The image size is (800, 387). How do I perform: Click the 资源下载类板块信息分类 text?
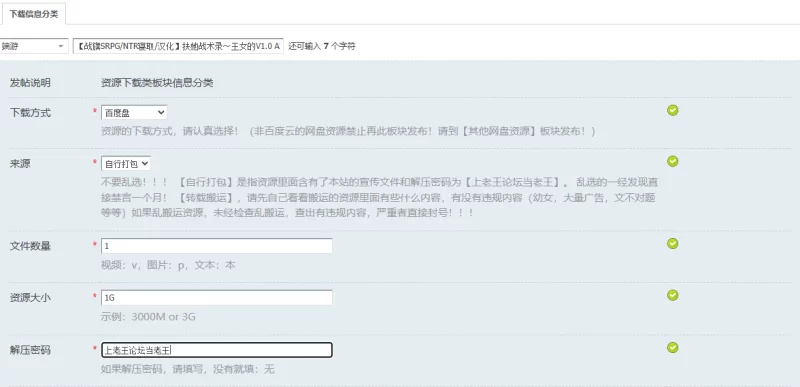157,83
